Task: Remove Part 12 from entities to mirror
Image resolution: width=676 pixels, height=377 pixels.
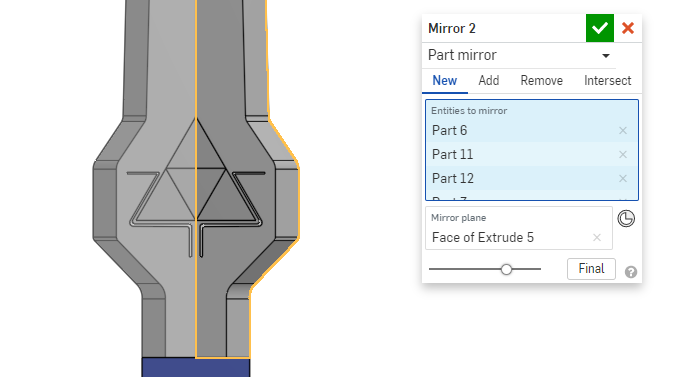Action: [623, 179]
